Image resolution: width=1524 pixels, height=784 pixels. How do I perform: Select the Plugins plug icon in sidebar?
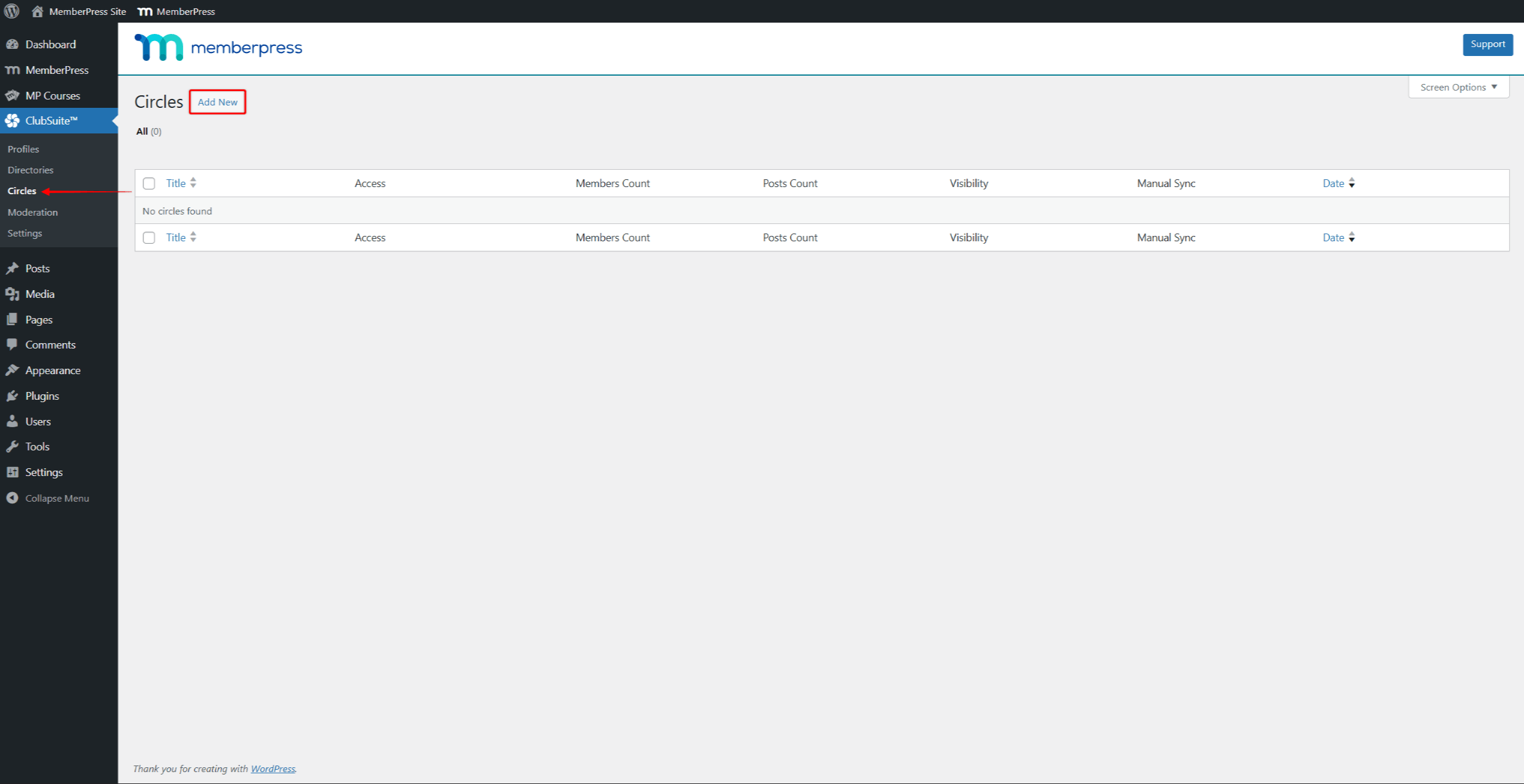pyautogui.click(x=13, y=396)
